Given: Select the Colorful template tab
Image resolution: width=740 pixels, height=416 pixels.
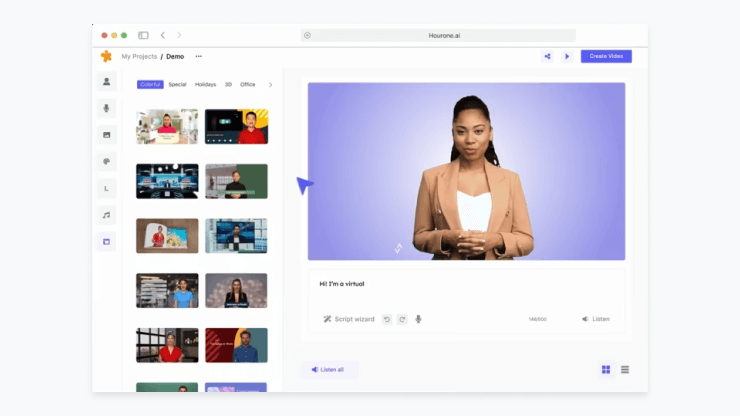Looking at the screenshot, I should coord(150,85).
